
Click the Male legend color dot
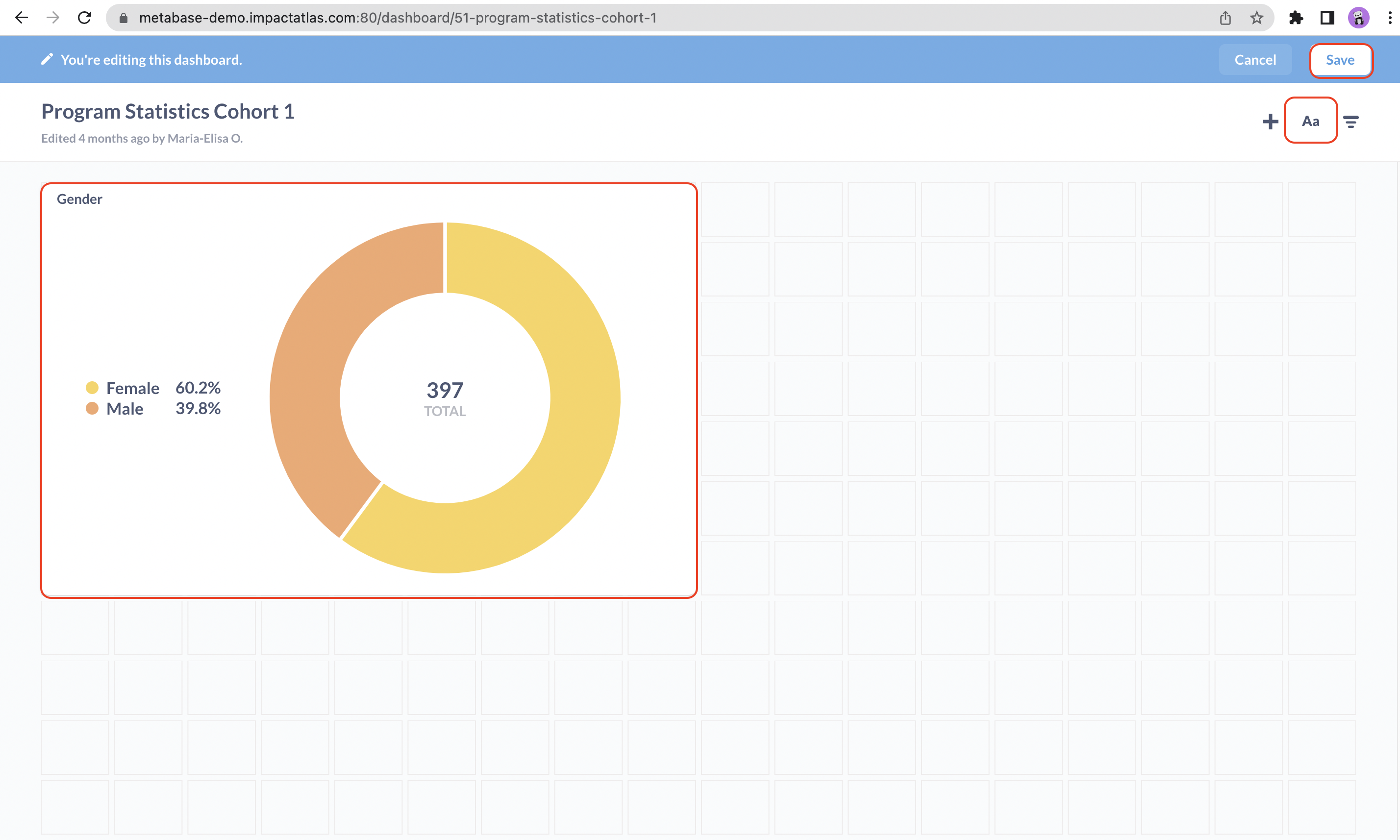point(92,409)
